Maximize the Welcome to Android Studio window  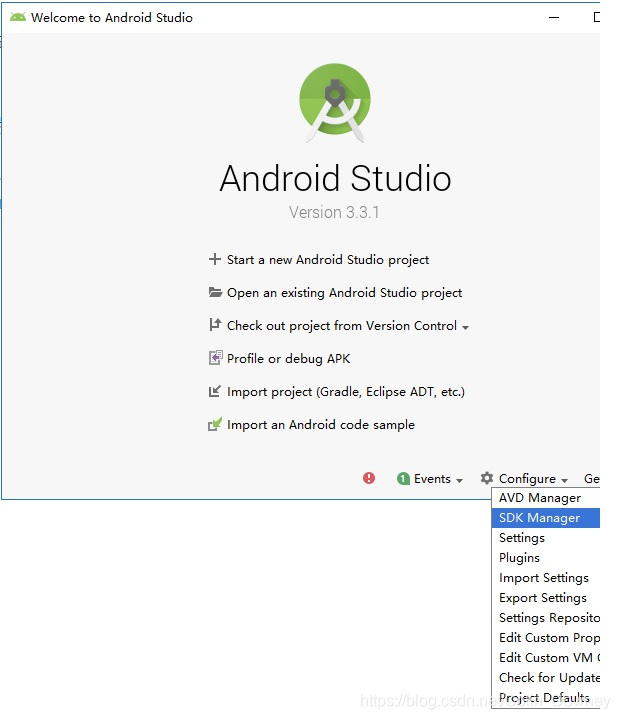tap(596, 17)
